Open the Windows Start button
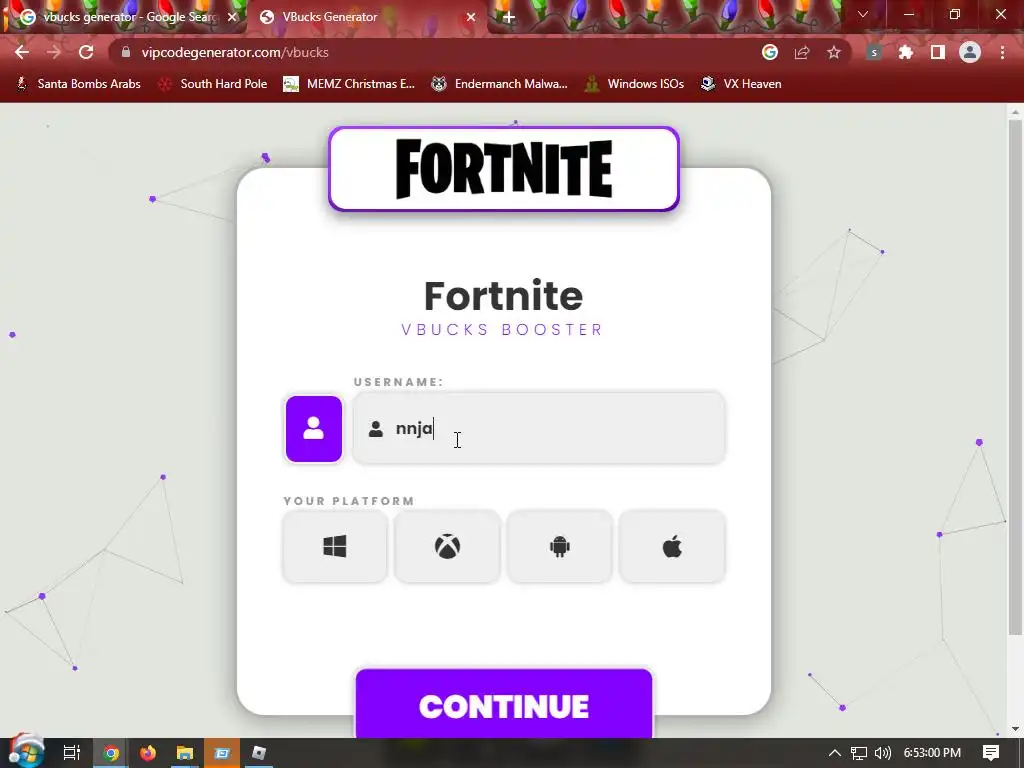1024x768 pixels. pyautogui.click(x=26, y=752)
